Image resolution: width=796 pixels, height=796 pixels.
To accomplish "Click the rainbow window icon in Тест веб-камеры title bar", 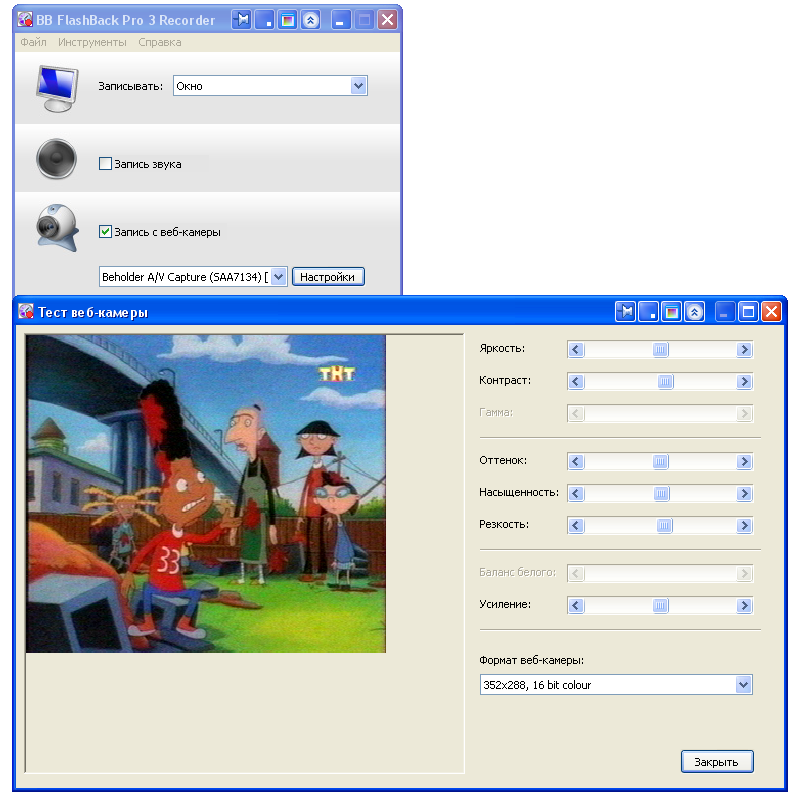I will click(671, 312).
